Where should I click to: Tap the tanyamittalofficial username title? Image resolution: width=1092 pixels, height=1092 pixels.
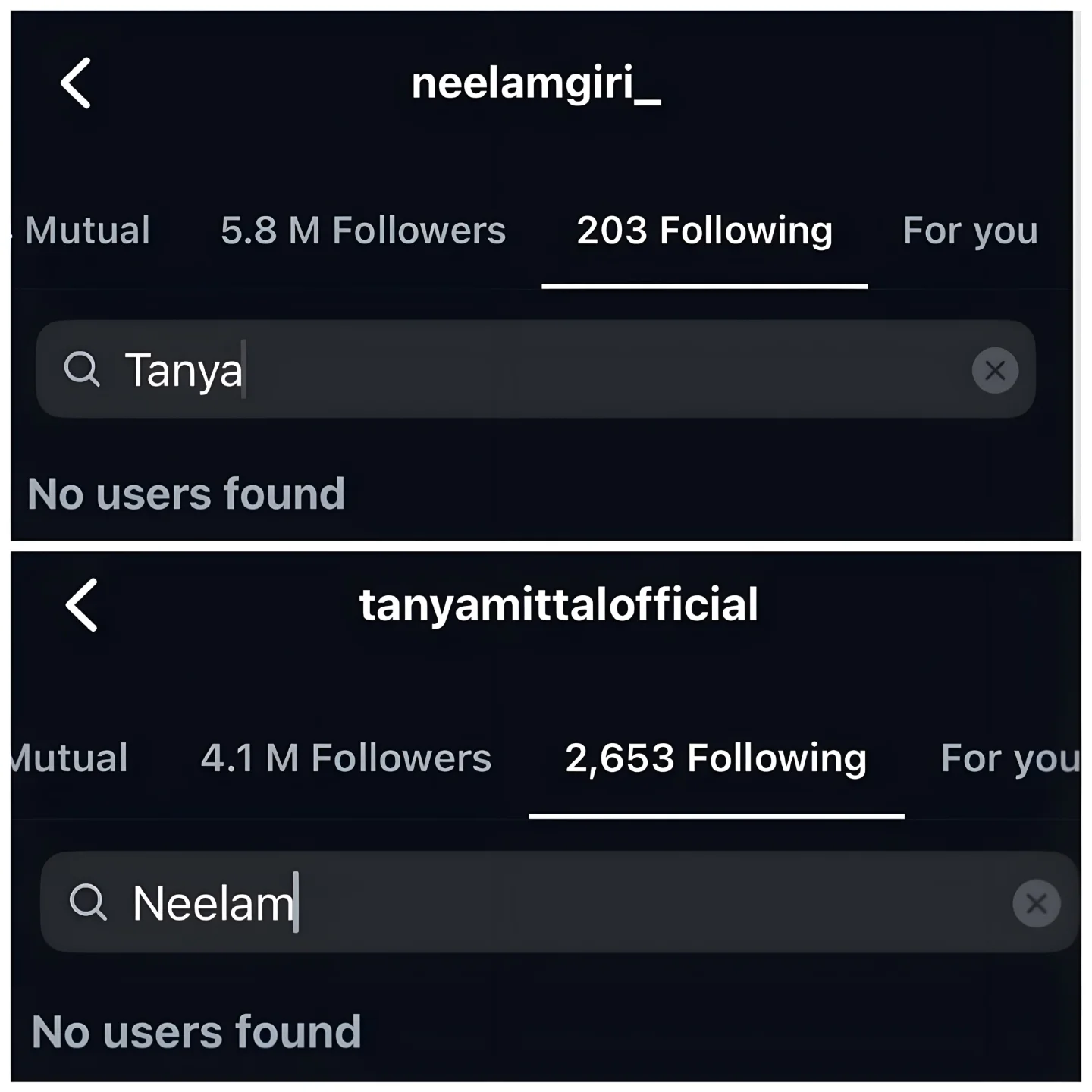[x=559, y=605]
